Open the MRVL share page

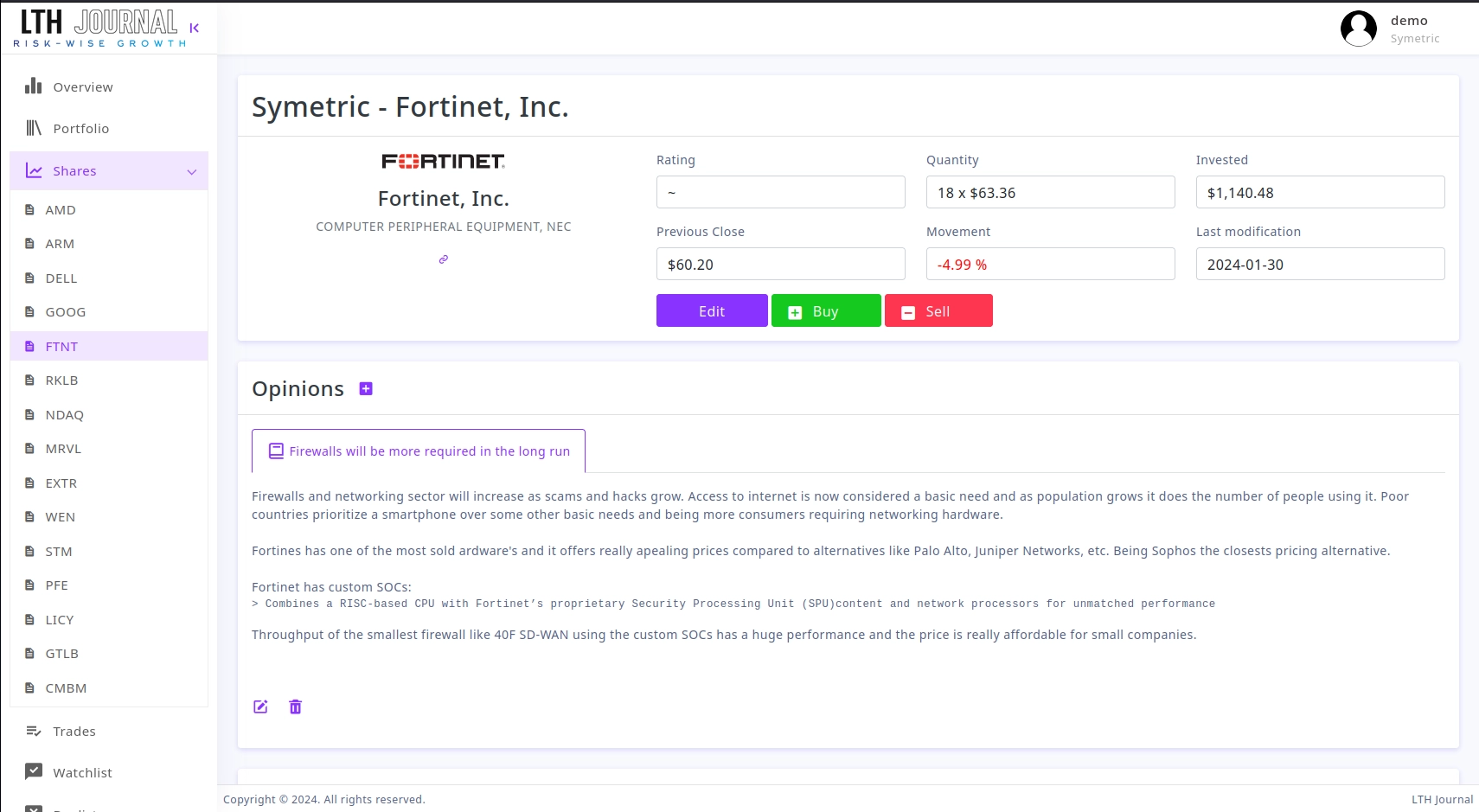(x=109, y=449)
